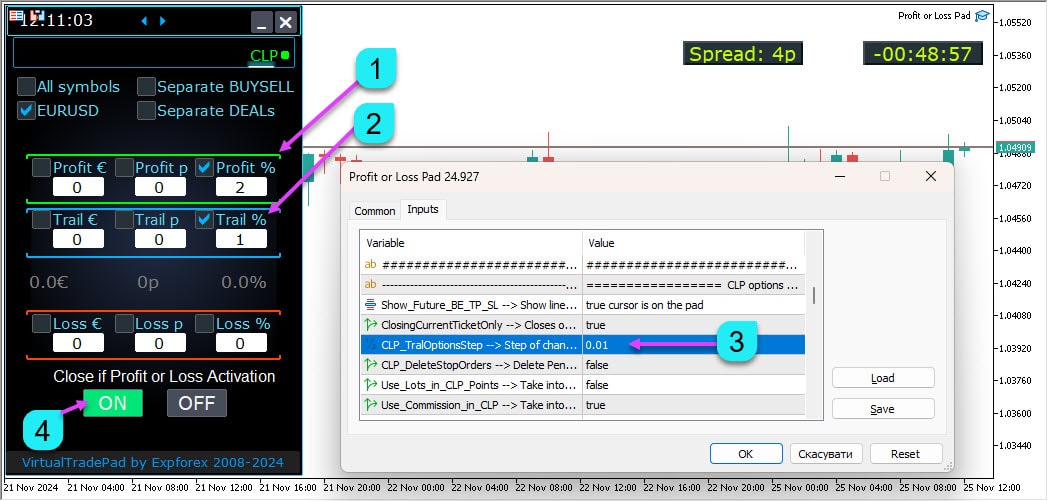Click the Profit % value field
This screenshot has height=501, width=1048.
239,187
